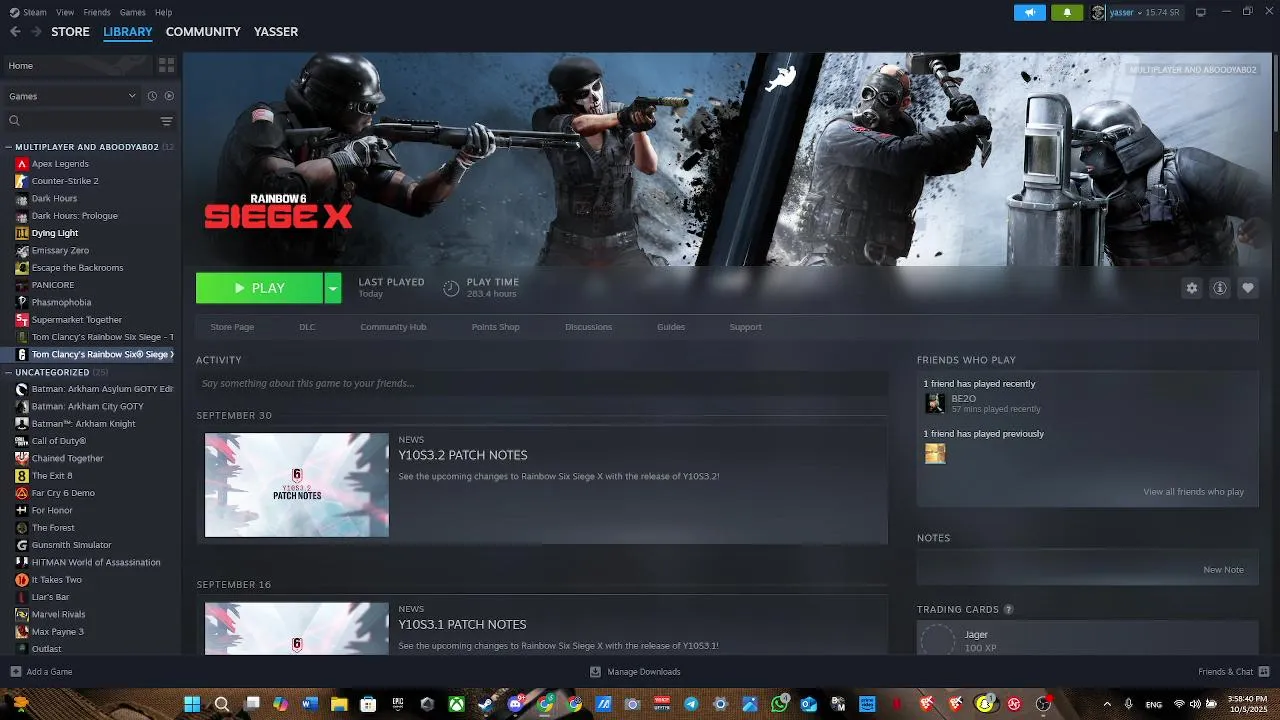The image size is (1280, 720).
Task: Open the Guides link
Action: 671,327
